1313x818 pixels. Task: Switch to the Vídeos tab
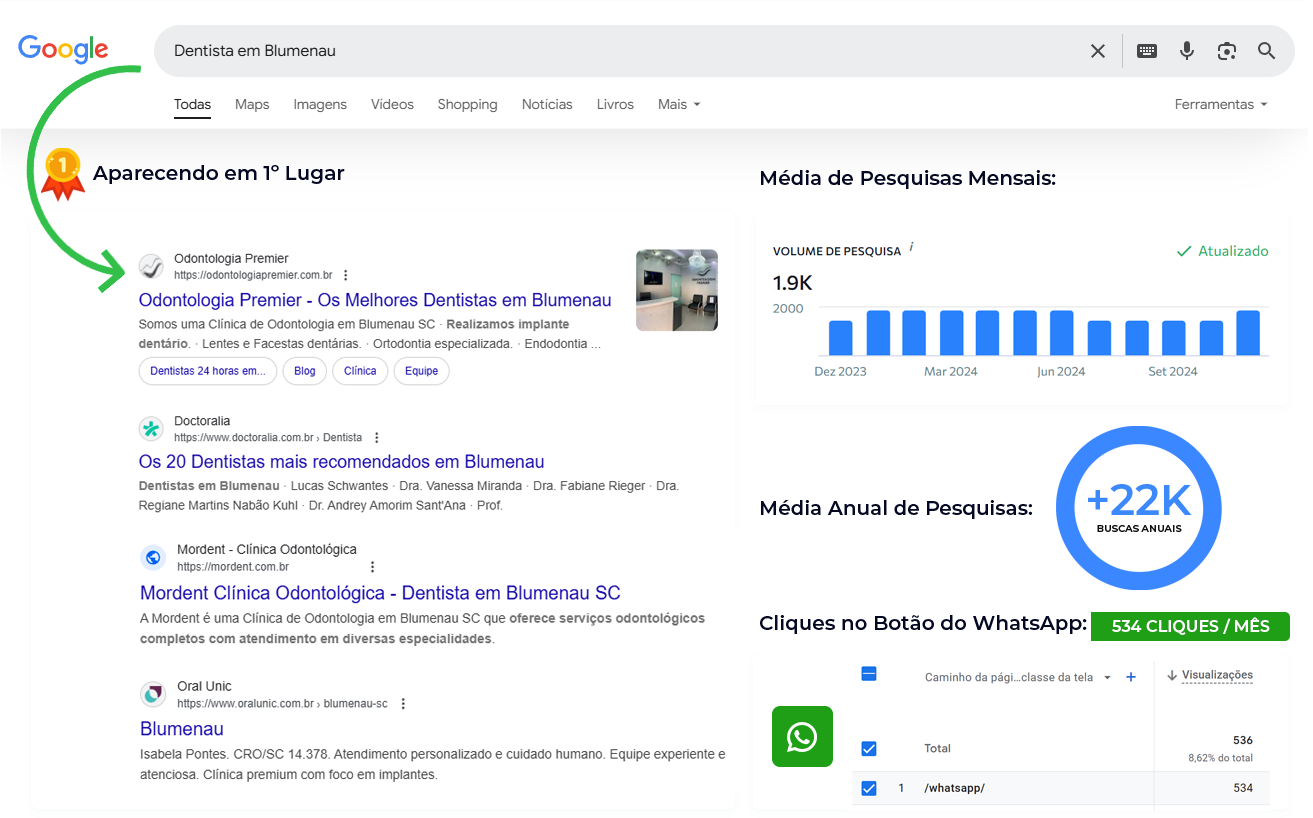tap(392, 105)
